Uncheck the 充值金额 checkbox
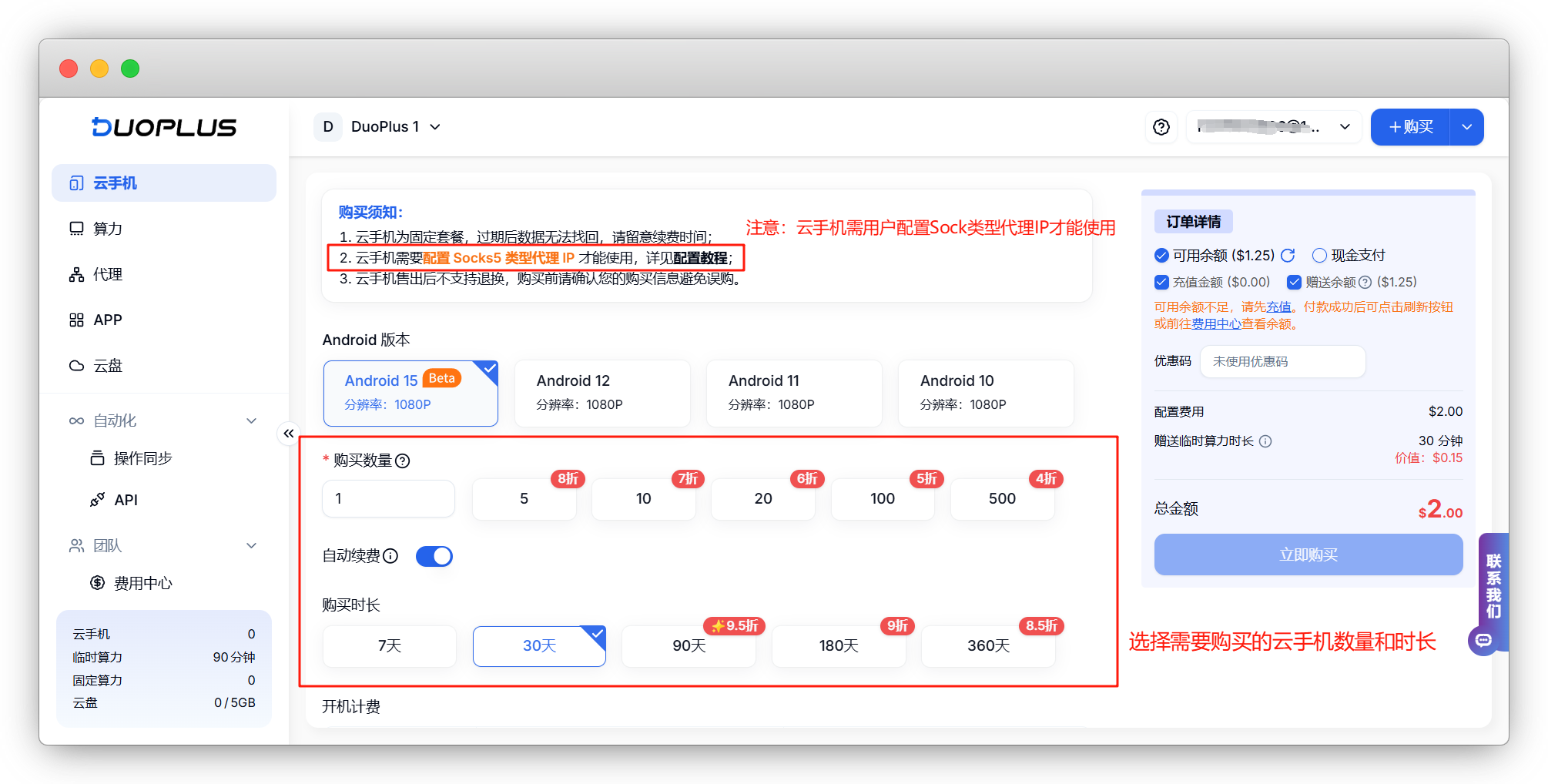 tap(1161, 282)
